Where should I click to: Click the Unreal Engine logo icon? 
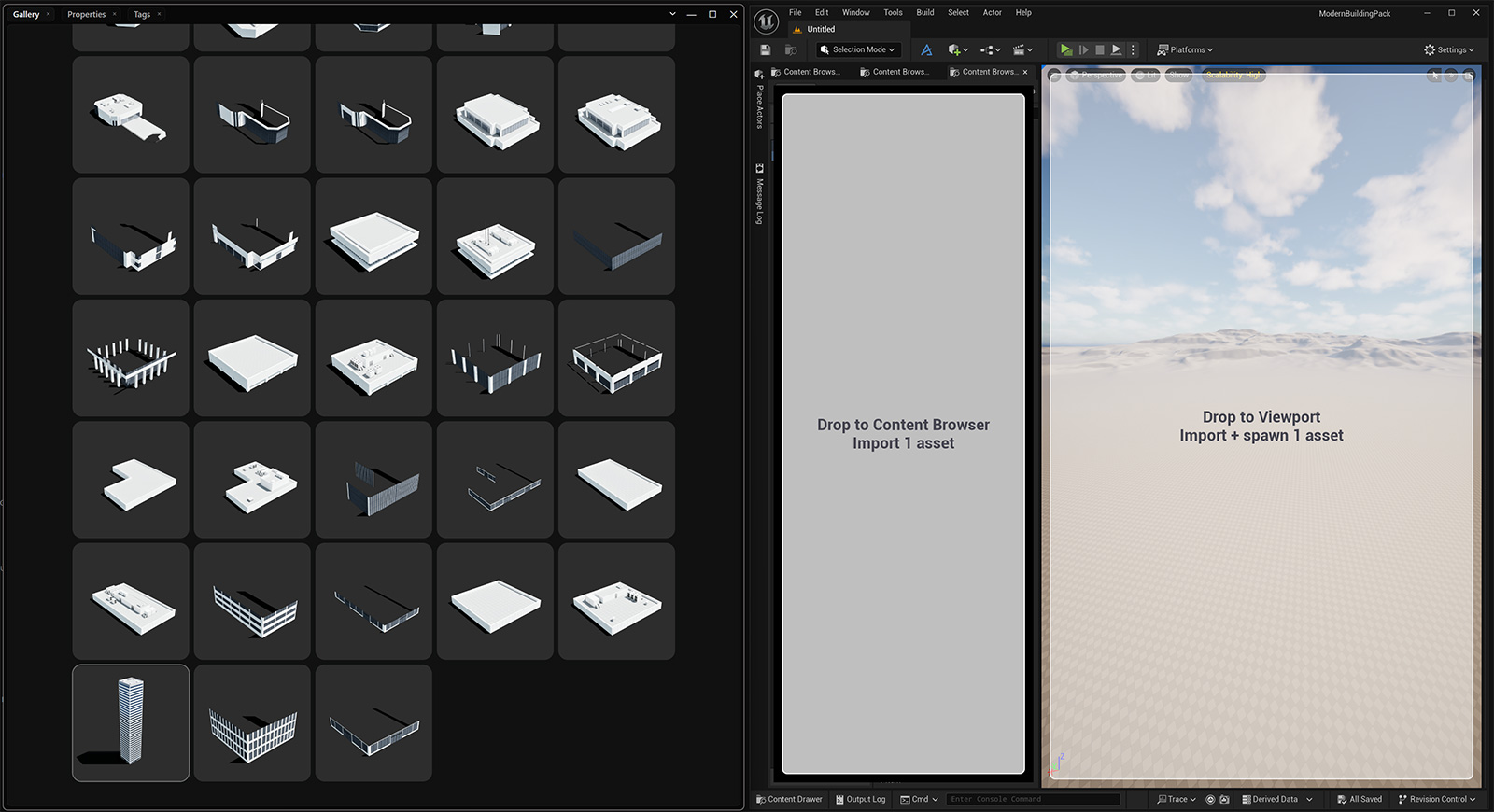pyautogui.click(x=767, y=21)
